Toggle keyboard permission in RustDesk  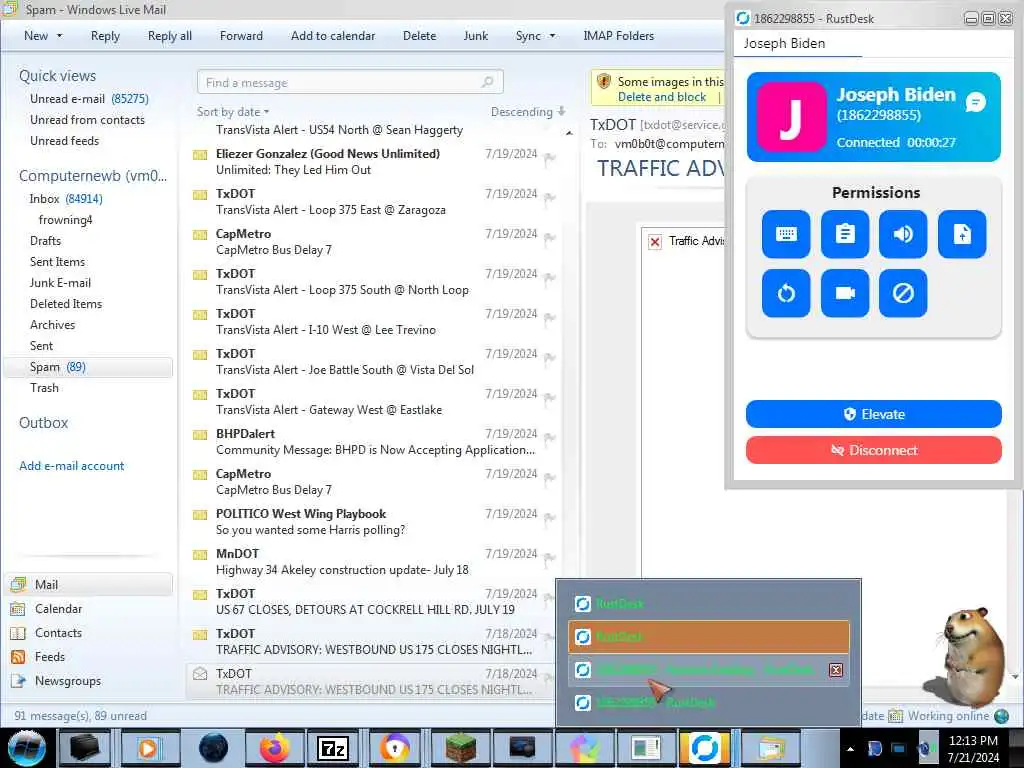(x=786, y=234)
